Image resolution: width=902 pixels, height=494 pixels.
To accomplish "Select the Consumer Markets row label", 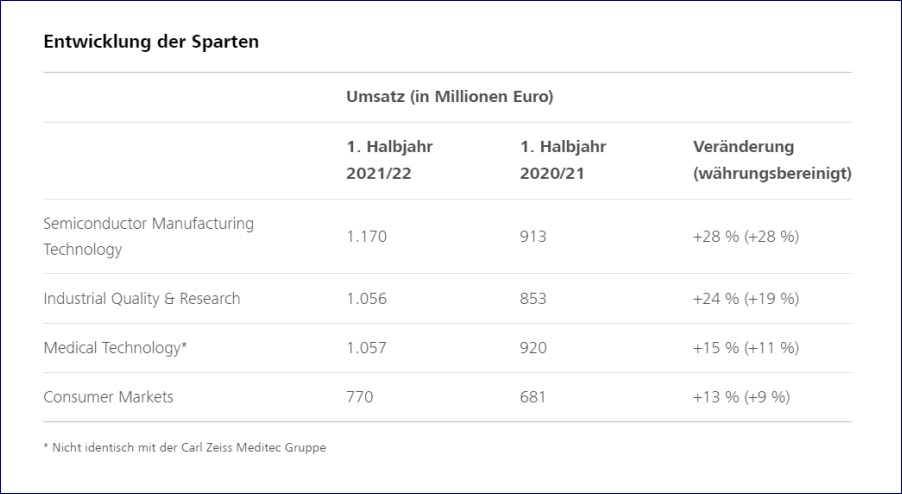I will (x=108, y=397).
